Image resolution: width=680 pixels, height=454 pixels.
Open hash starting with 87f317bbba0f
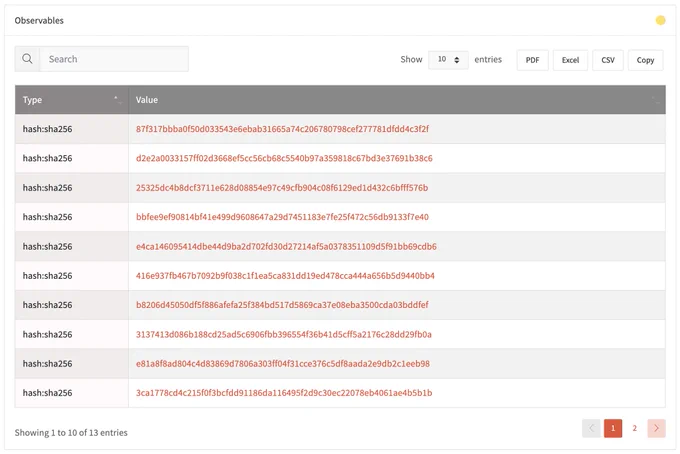(282, 129)
